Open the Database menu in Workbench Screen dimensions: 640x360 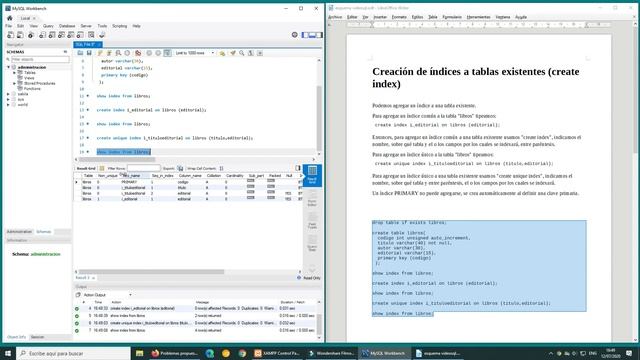pos(67,26)
